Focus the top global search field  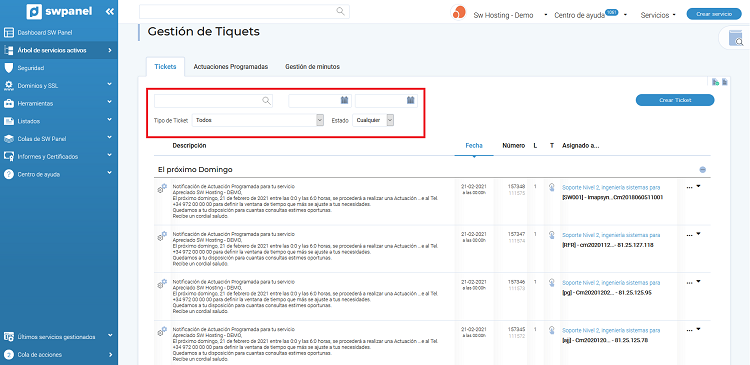click(x=244, y=11)
